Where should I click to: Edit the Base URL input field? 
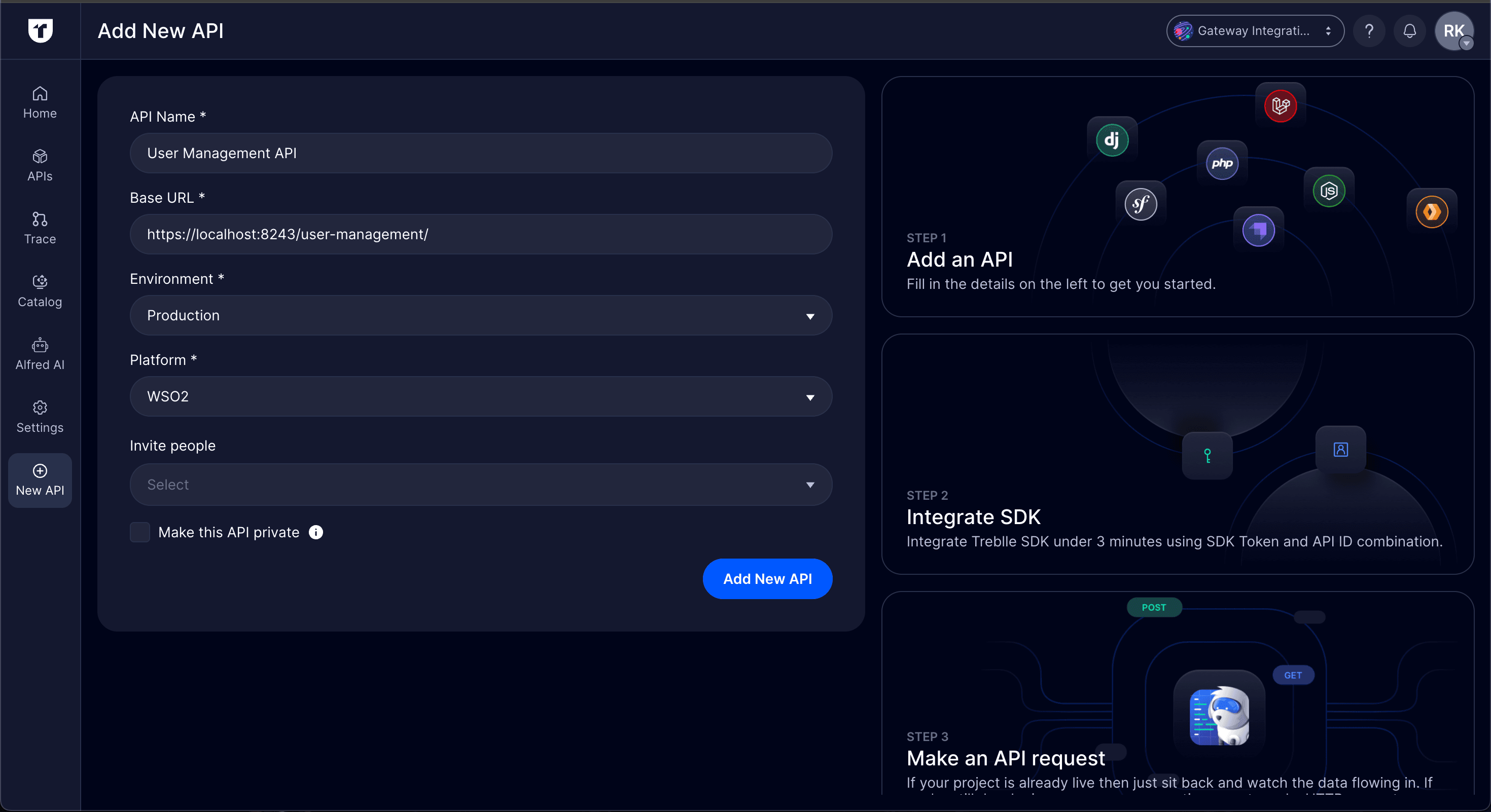coord(480,234)
